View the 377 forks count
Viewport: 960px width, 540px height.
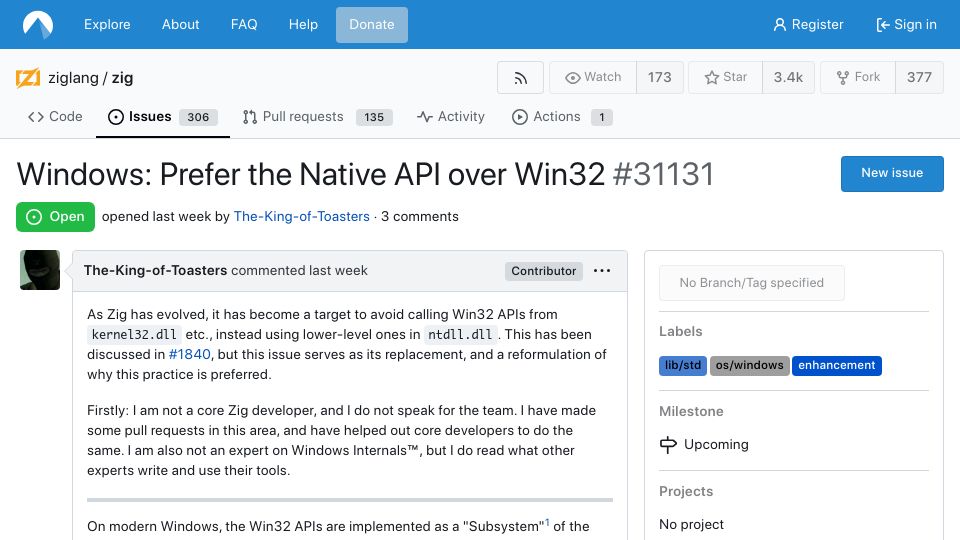919,78
